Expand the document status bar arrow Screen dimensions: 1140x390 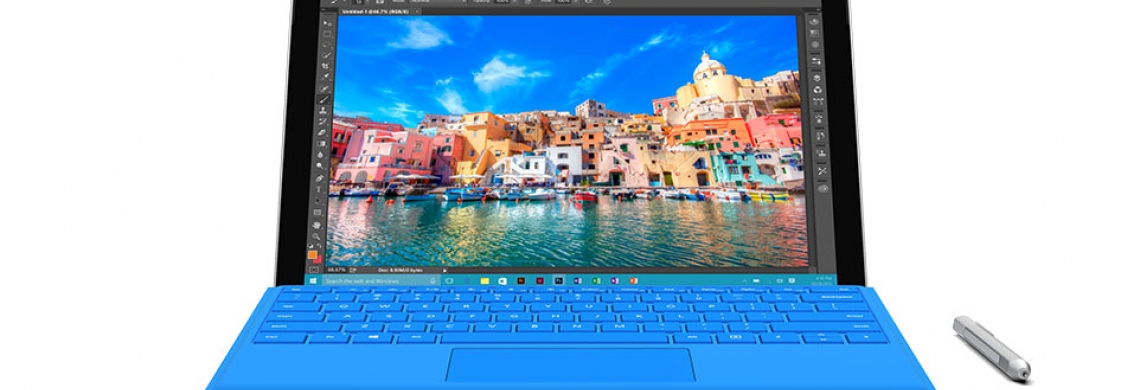[444, 271]
